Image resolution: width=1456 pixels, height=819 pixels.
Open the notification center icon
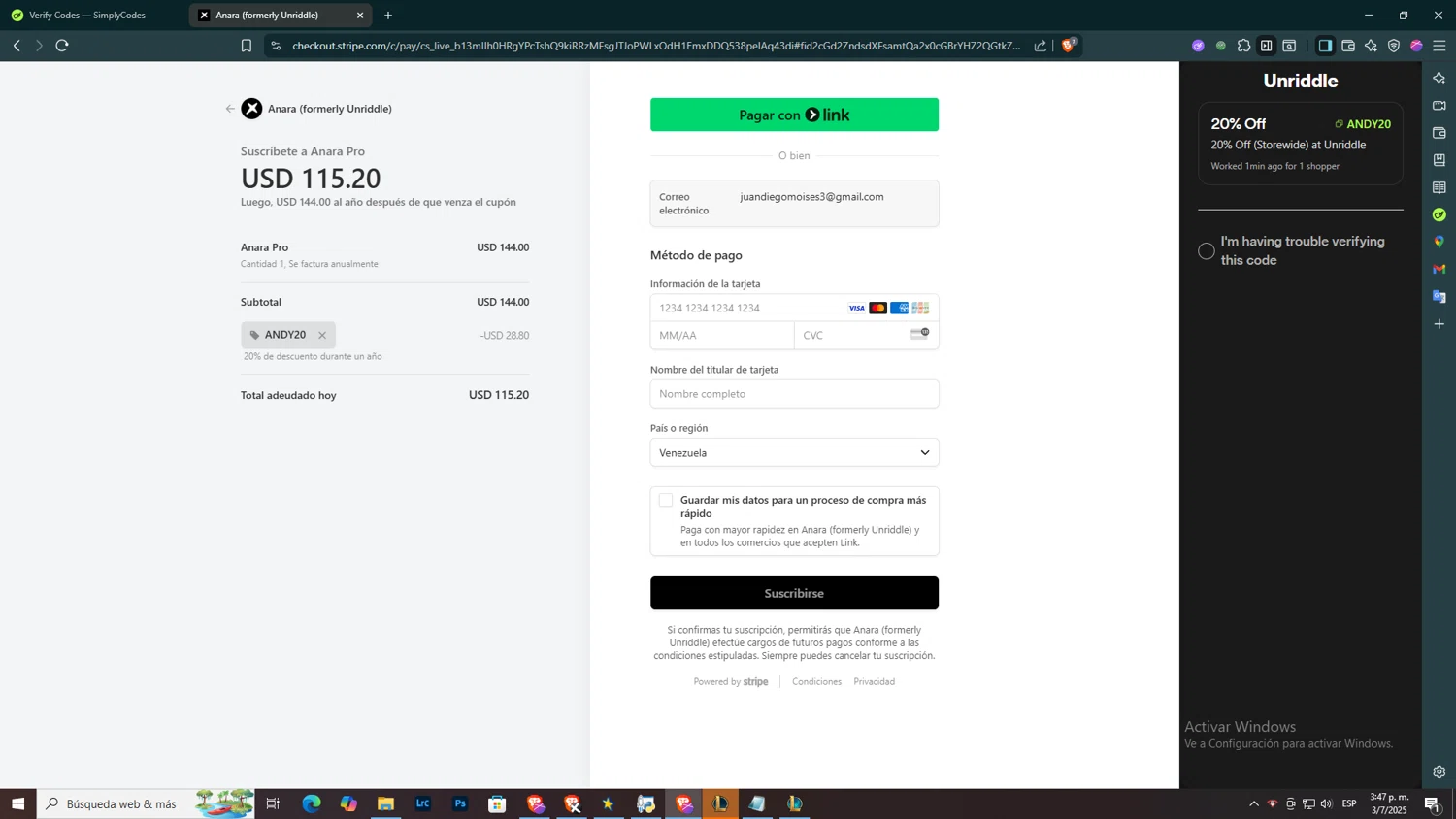point(1432,803)
